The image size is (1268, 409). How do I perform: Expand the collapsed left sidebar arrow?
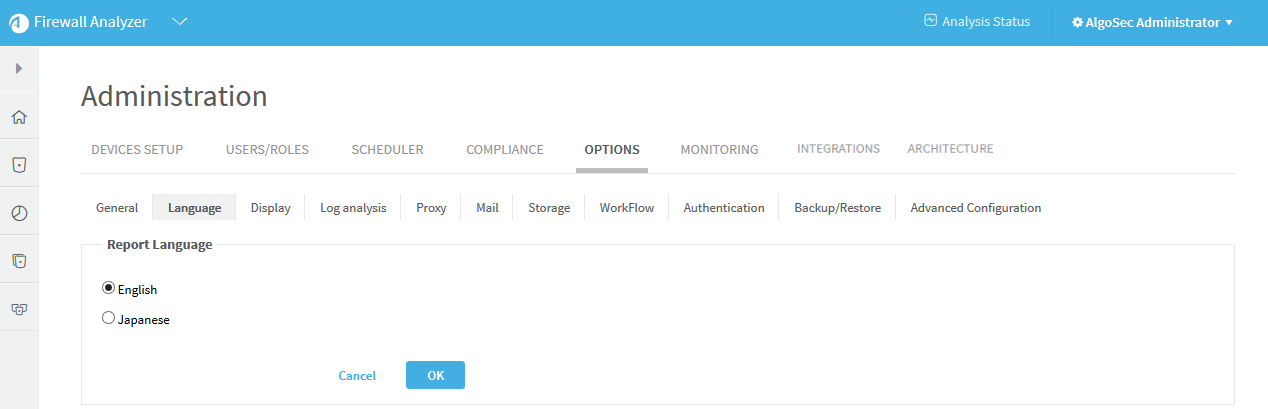[19, 68]
